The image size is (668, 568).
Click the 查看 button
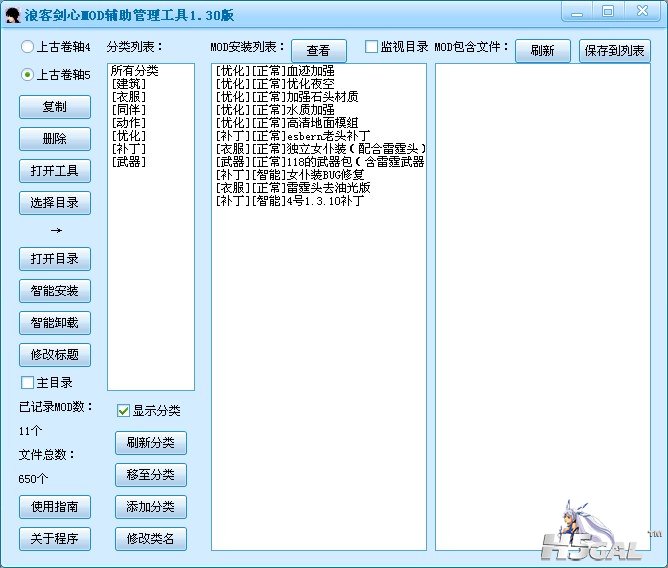pos(318,51)
